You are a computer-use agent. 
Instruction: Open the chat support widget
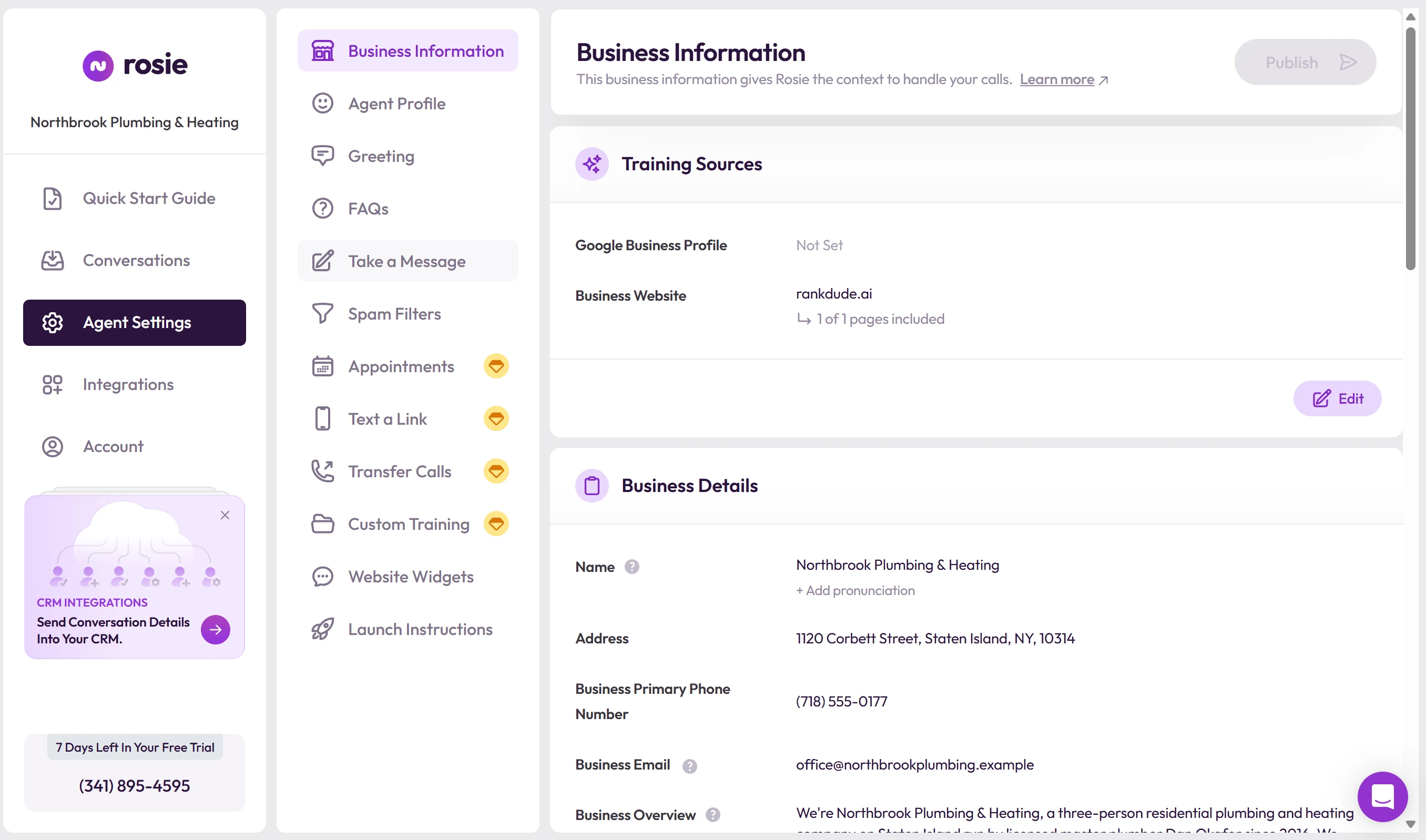click(x=1382, y=797)
